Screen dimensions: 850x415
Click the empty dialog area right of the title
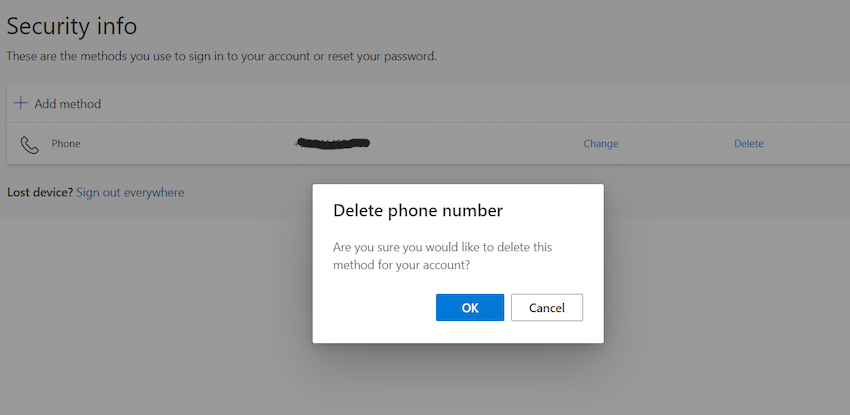coord(555,211)
